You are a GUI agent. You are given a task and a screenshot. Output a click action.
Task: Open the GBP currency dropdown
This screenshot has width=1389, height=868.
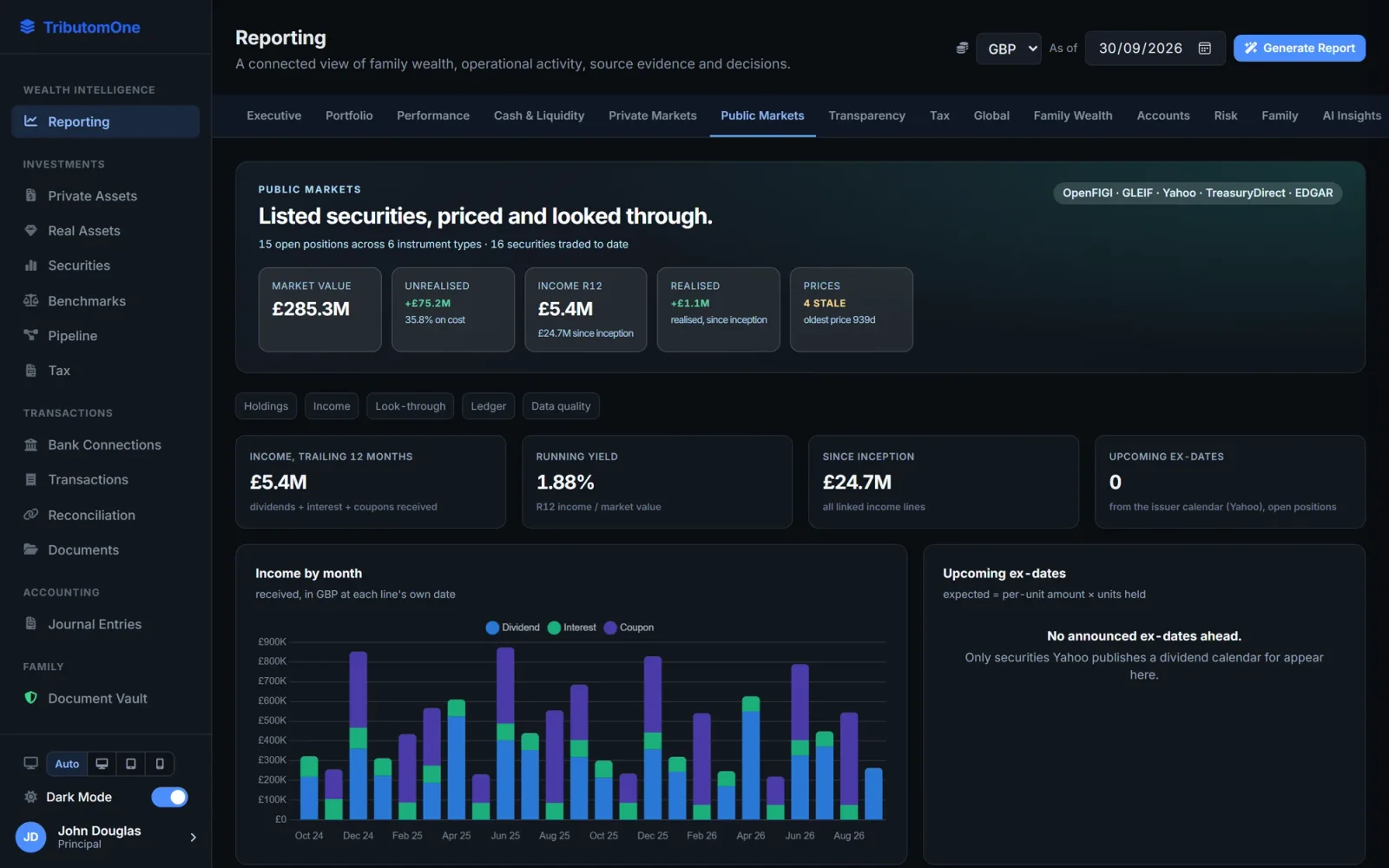(x=1009, y=49)
